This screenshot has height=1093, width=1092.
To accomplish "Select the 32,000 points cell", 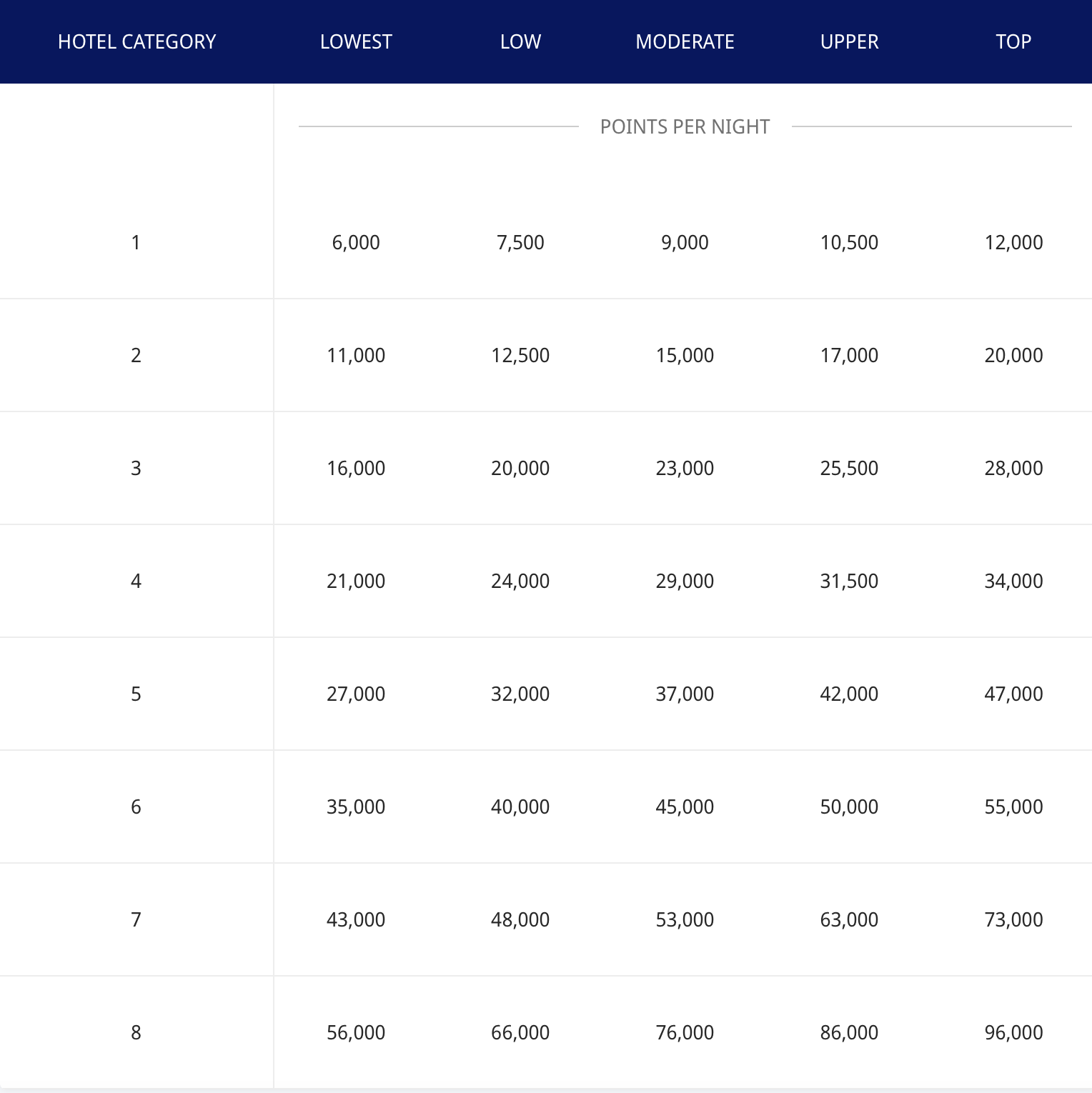I will click(x=520, y=694).
